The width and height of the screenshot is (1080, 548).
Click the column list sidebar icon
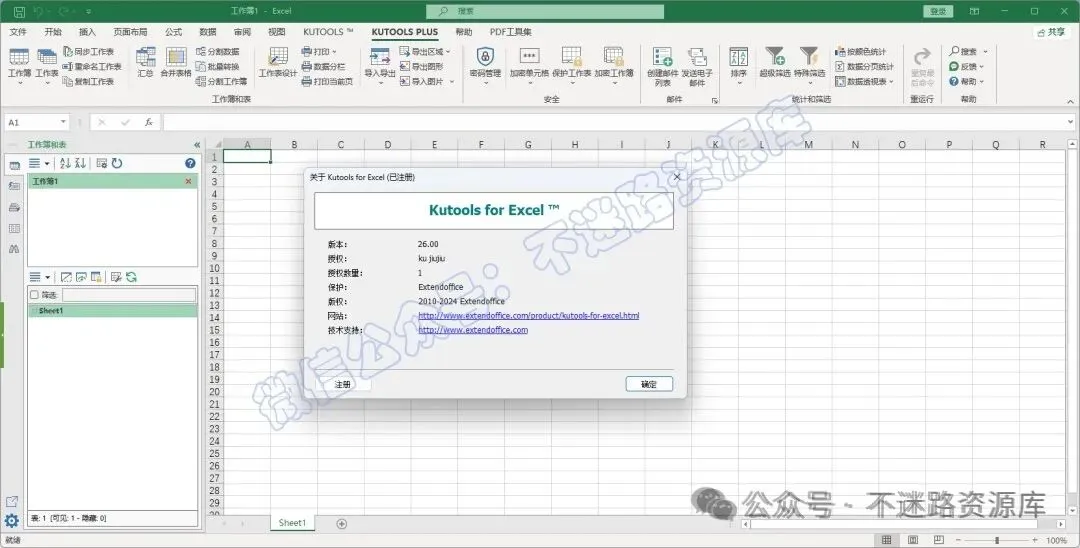tap(14, 229)
